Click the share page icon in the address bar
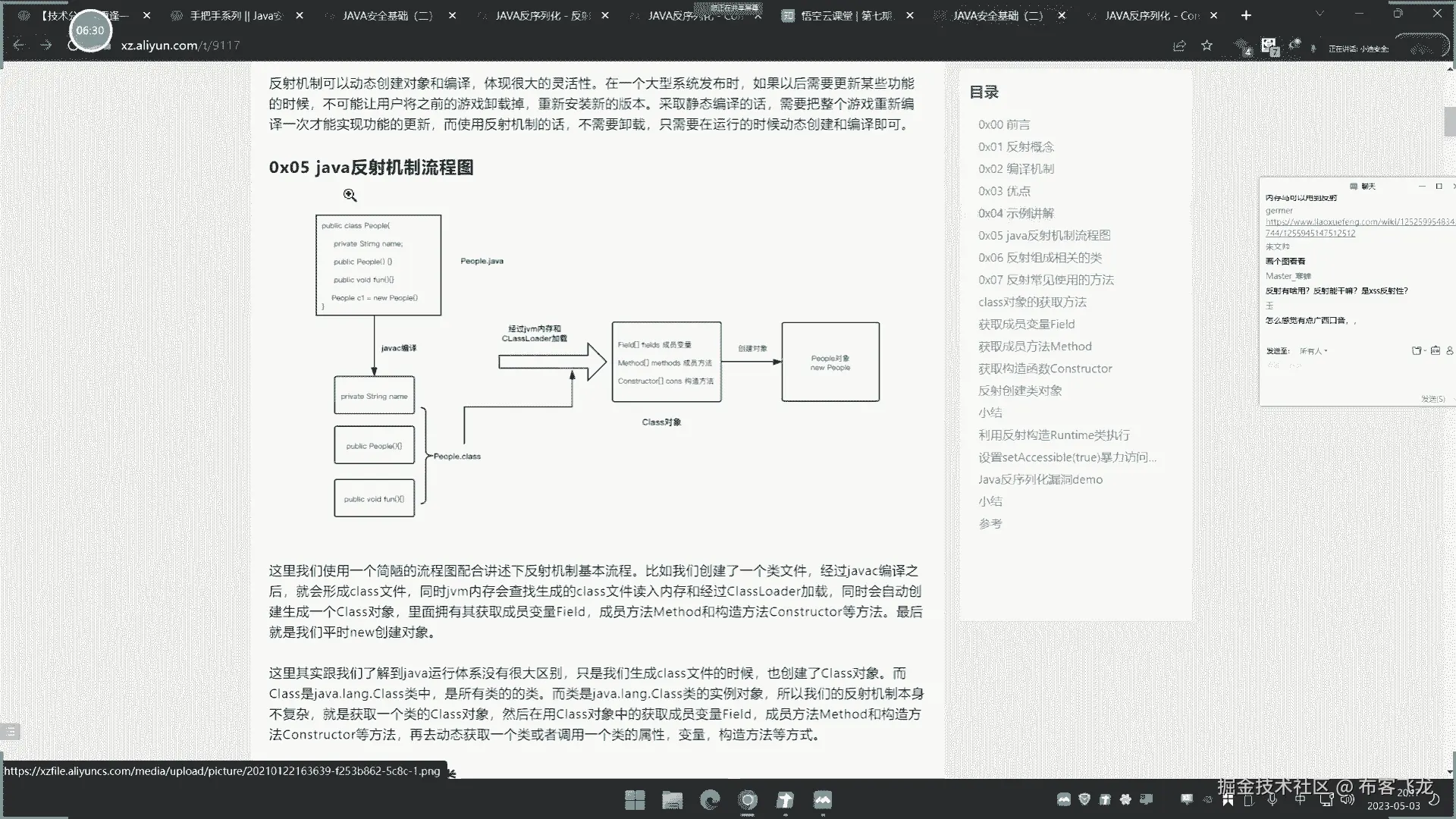The height and width of the screenshot is (819, 1456). (1179, 45)
